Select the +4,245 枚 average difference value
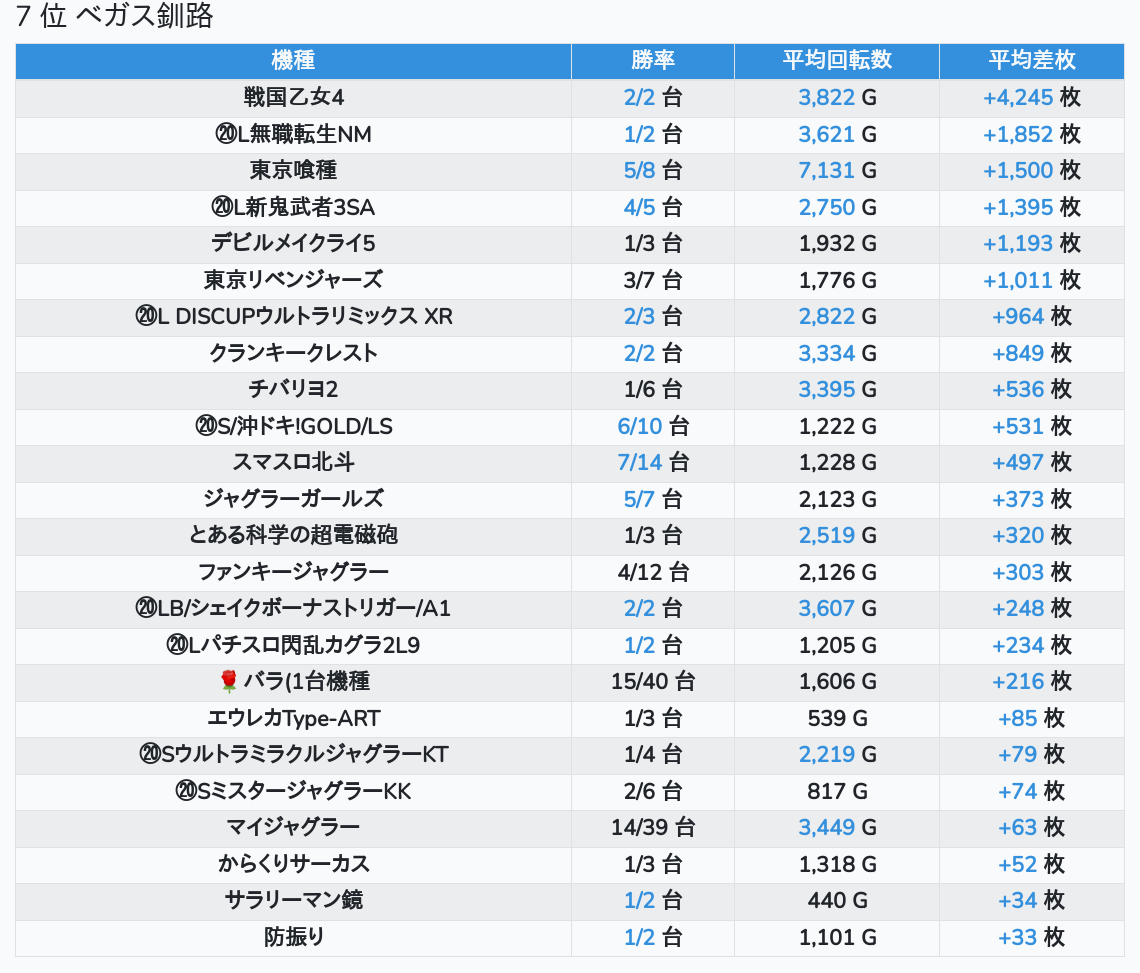Image resolution: width=1140 pixels, height=973 pixels. tap(1031, 97)
